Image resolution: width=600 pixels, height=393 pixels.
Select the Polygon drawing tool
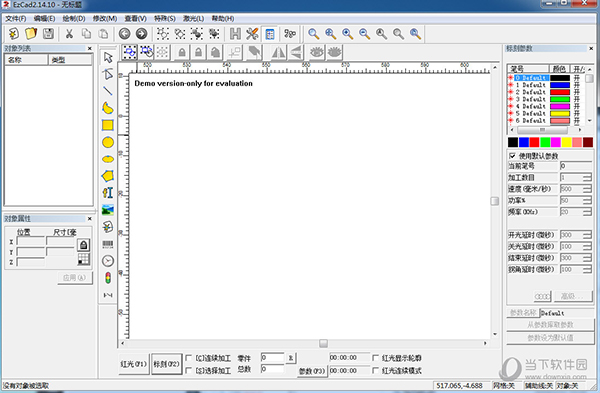[x=108, y=176]
